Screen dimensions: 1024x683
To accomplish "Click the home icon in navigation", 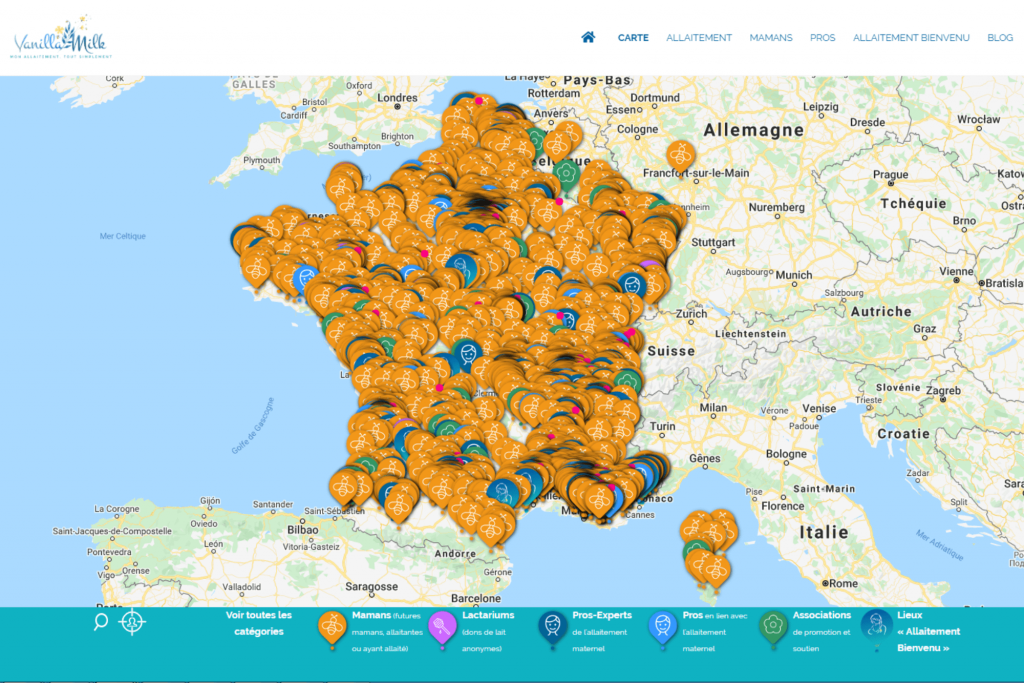I will (588, 37).
